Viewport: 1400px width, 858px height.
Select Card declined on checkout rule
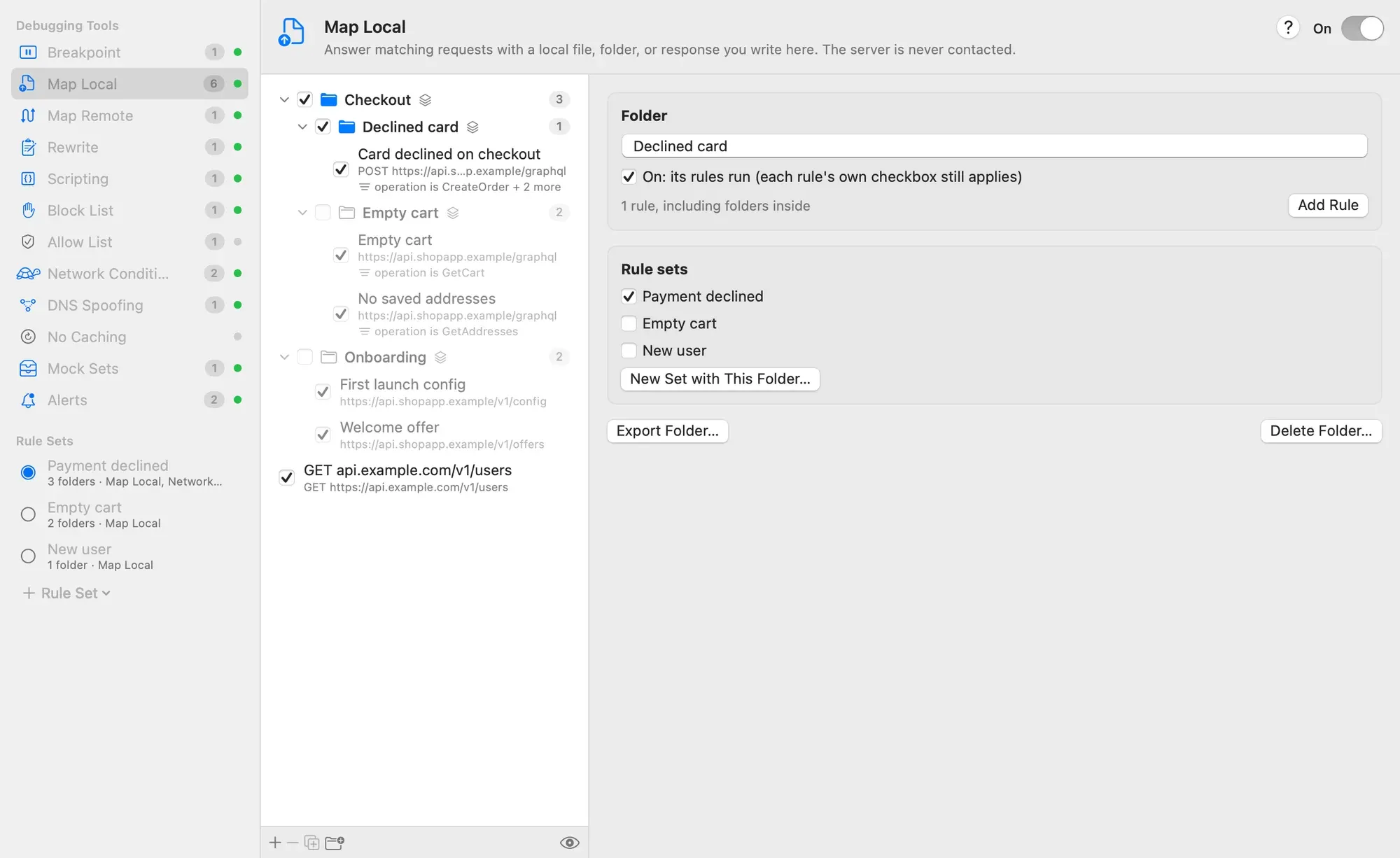pos(424,169)
